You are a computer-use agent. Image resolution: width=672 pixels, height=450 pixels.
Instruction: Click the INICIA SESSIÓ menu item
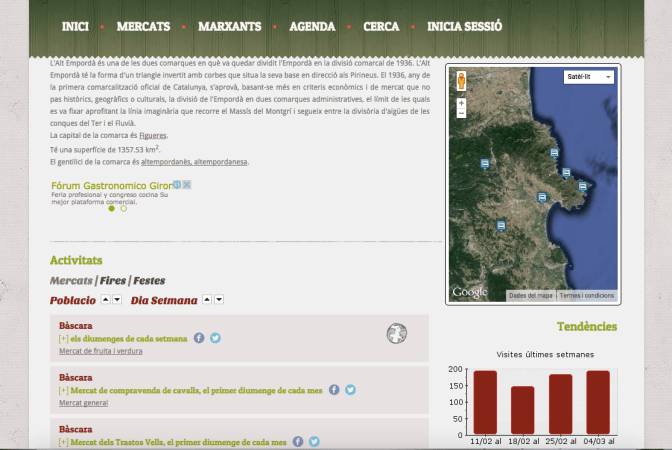[x=464, y=27]
